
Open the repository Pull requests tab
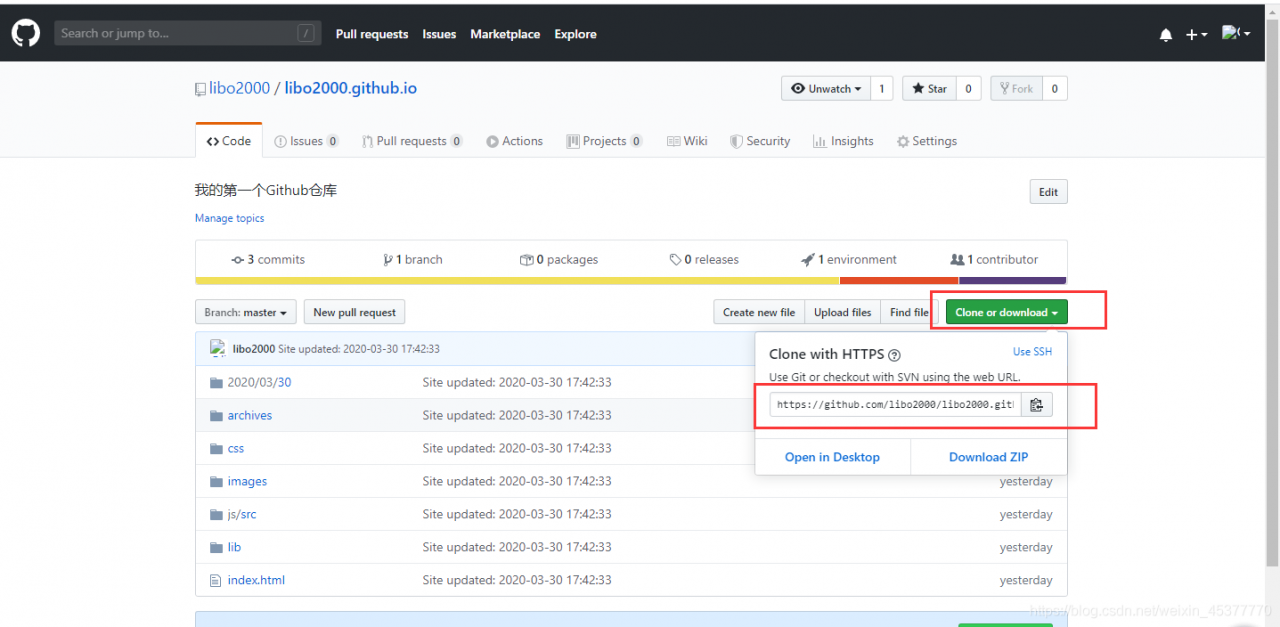click(x=412, y=141)
